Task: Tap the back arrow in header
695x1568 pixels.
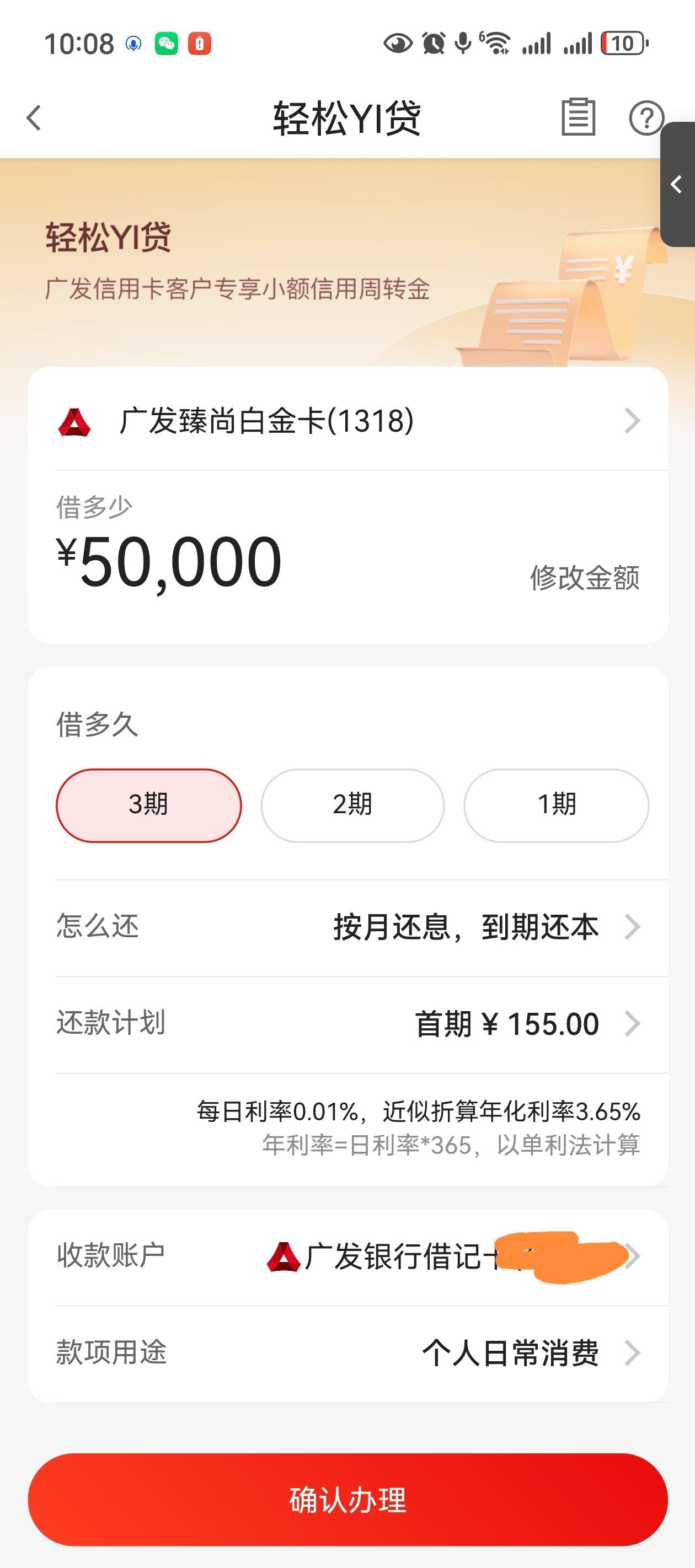Action: 34,117
